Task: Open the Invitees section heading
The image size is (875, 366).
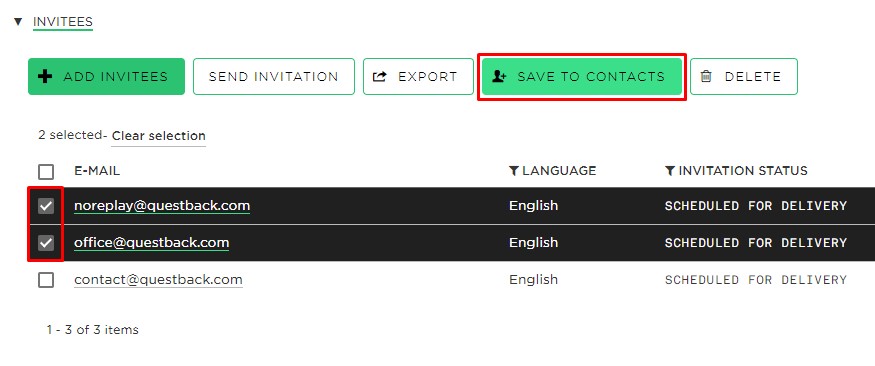Action: click(62, 22)
